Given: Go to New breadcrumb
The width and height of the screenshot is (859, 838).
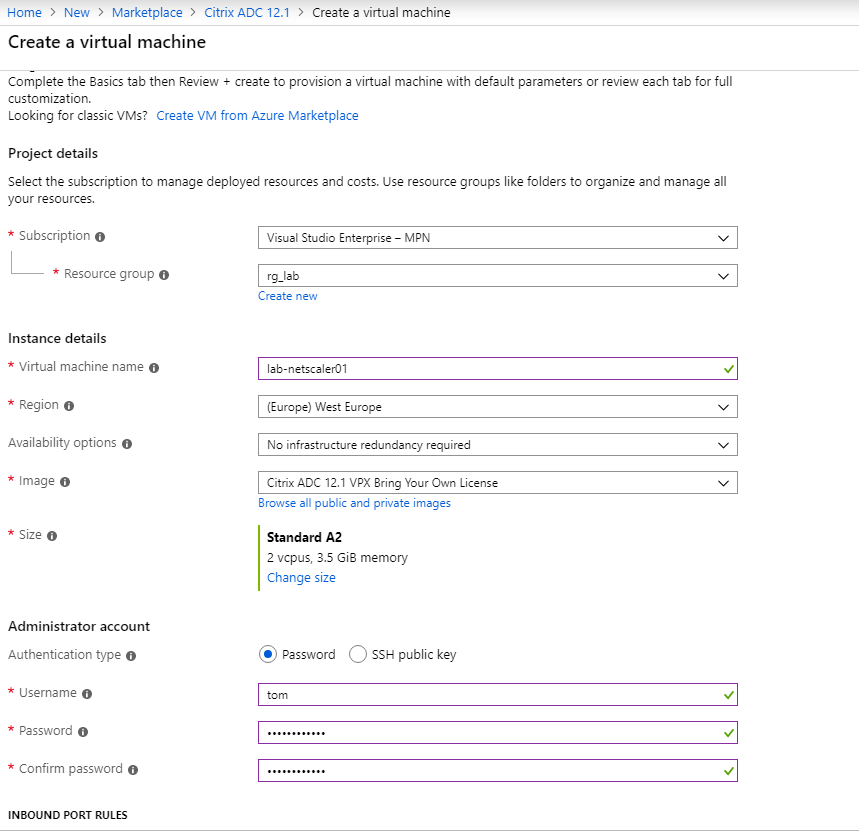Looking at the screenshot, I should pyautogui.click(x=77, y=12).
